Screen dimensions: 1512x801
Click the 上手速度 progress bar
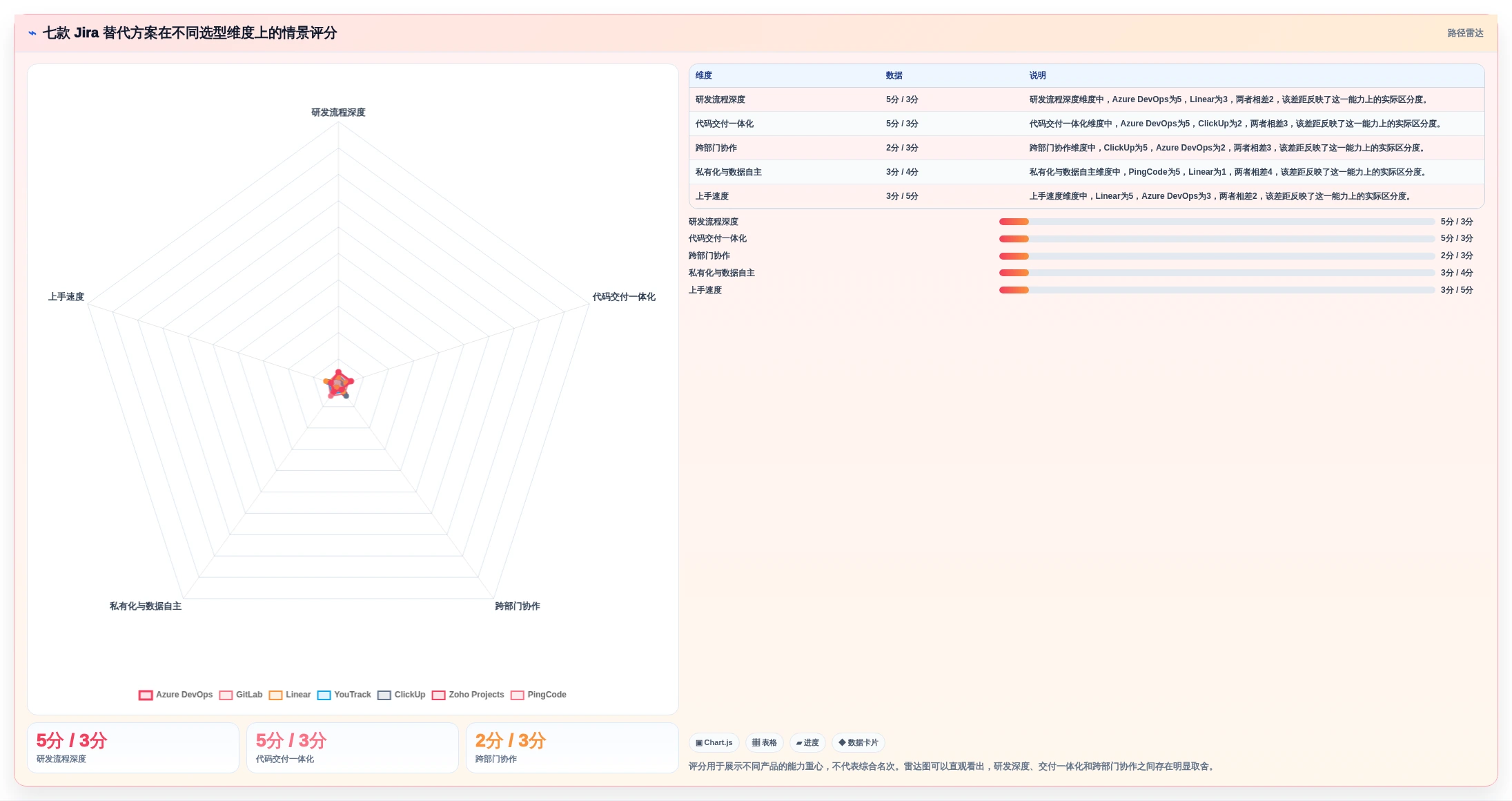pos(1217,290)
